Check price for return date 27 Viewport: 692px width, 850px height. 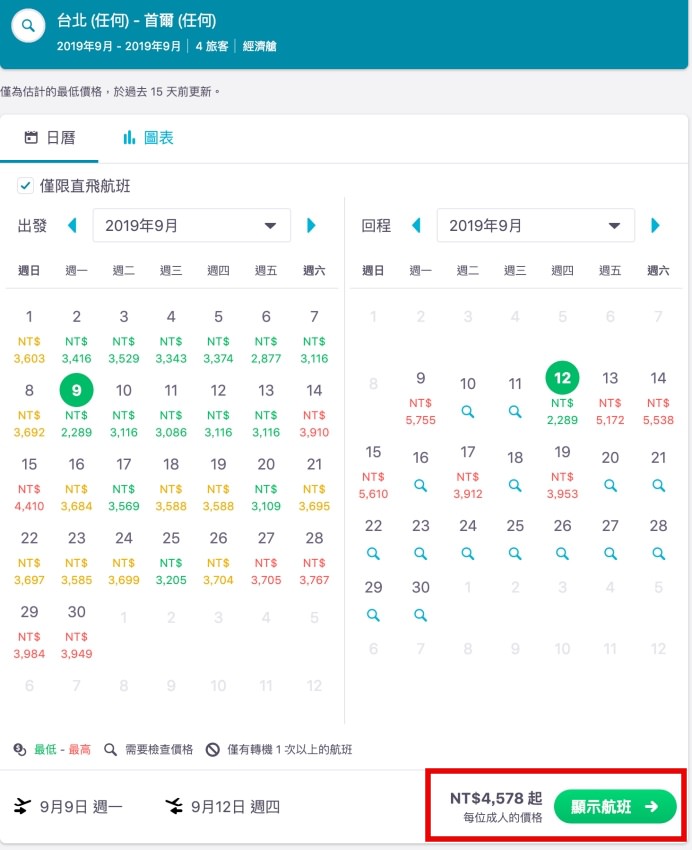tap(610, 553)
